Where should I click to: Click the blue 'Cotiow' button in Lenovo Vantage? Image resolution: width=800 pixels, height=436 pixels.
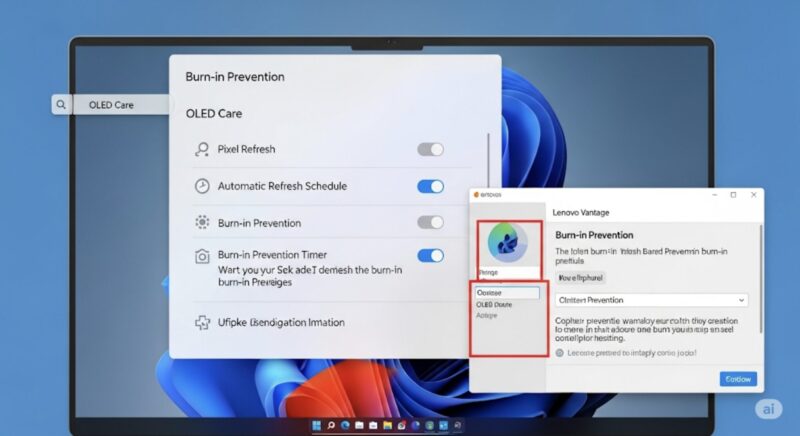click(x=738, y=379)
